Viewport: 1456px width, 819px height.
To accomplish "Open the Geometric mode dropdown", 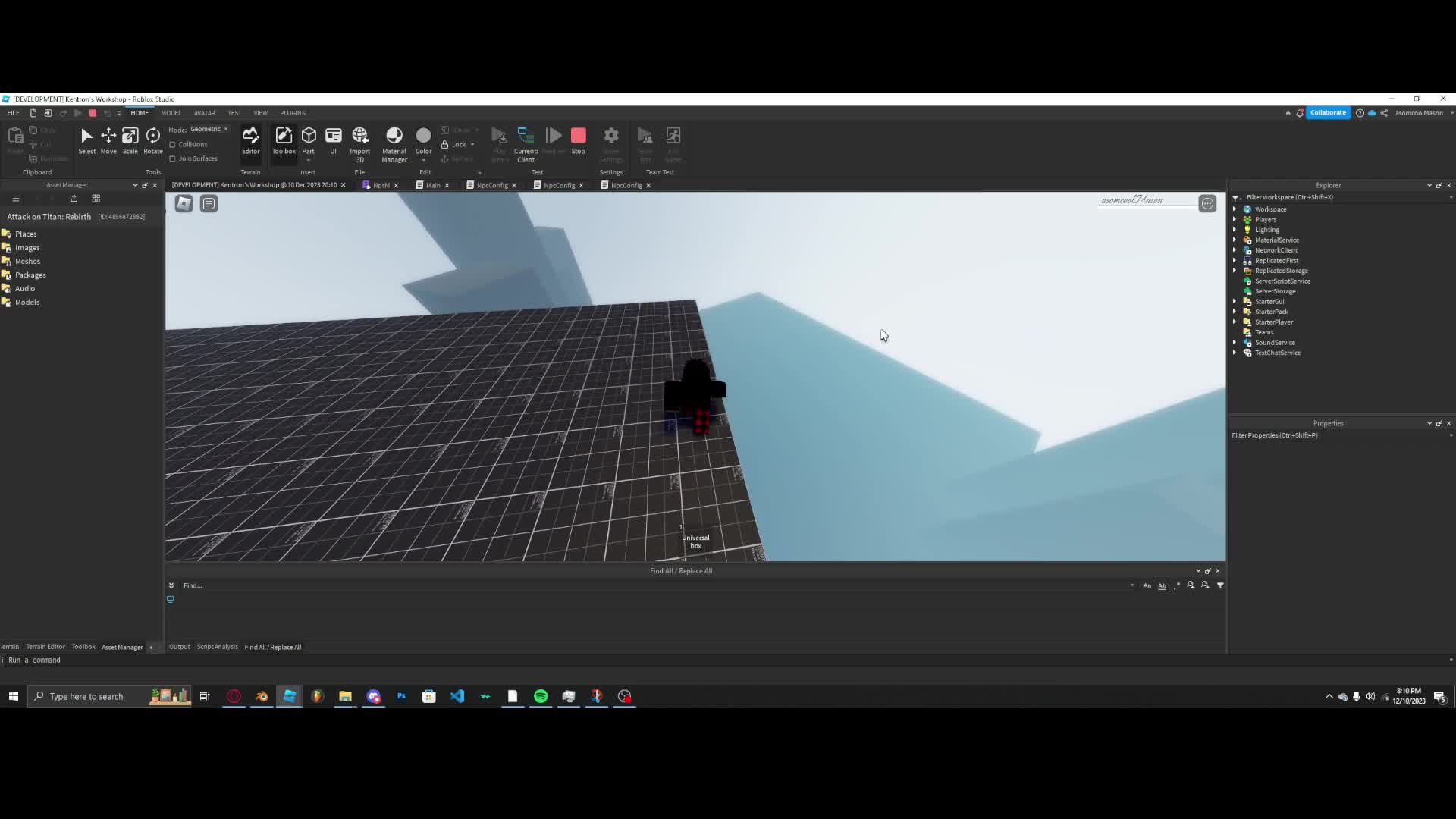I will 209,129.
